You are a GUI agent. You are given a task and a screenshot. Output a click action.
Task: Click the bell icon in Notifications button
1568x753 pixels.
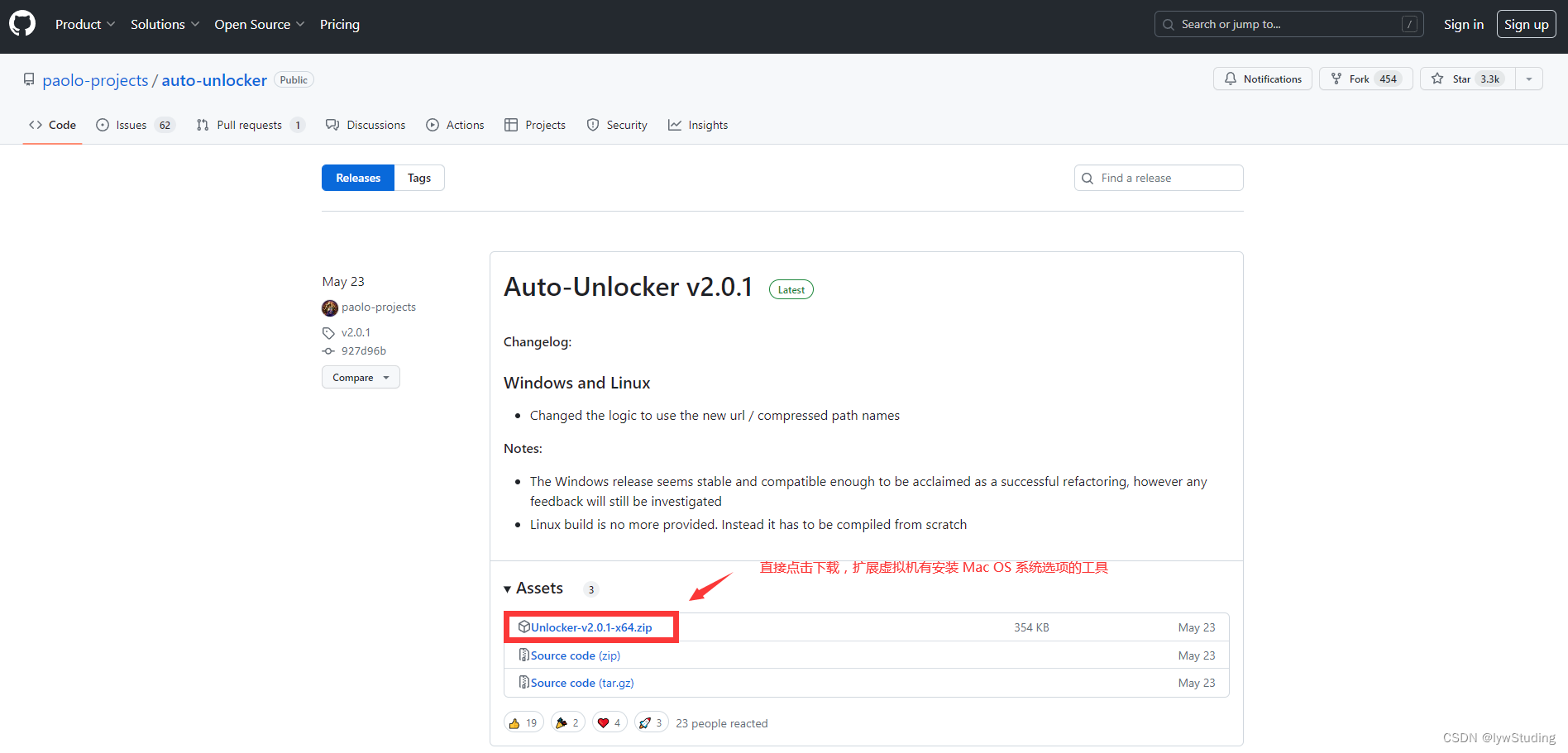point(1231,79)
